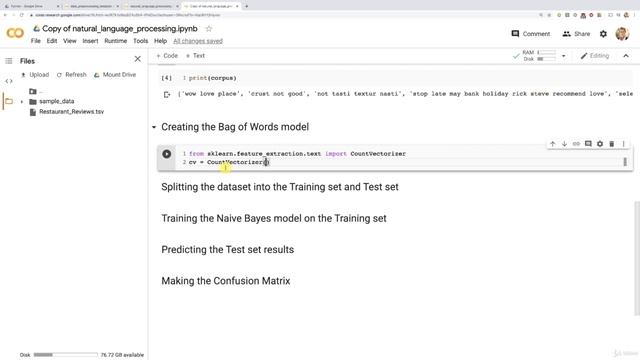Screen dimensions: 640x360
Task: Open the View menu
Action: 69,41
